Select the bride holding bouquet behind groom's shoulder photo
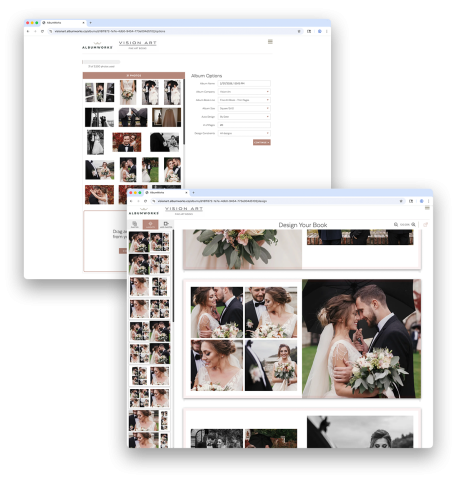Screen dimensions: 457x480 (271, 365)
